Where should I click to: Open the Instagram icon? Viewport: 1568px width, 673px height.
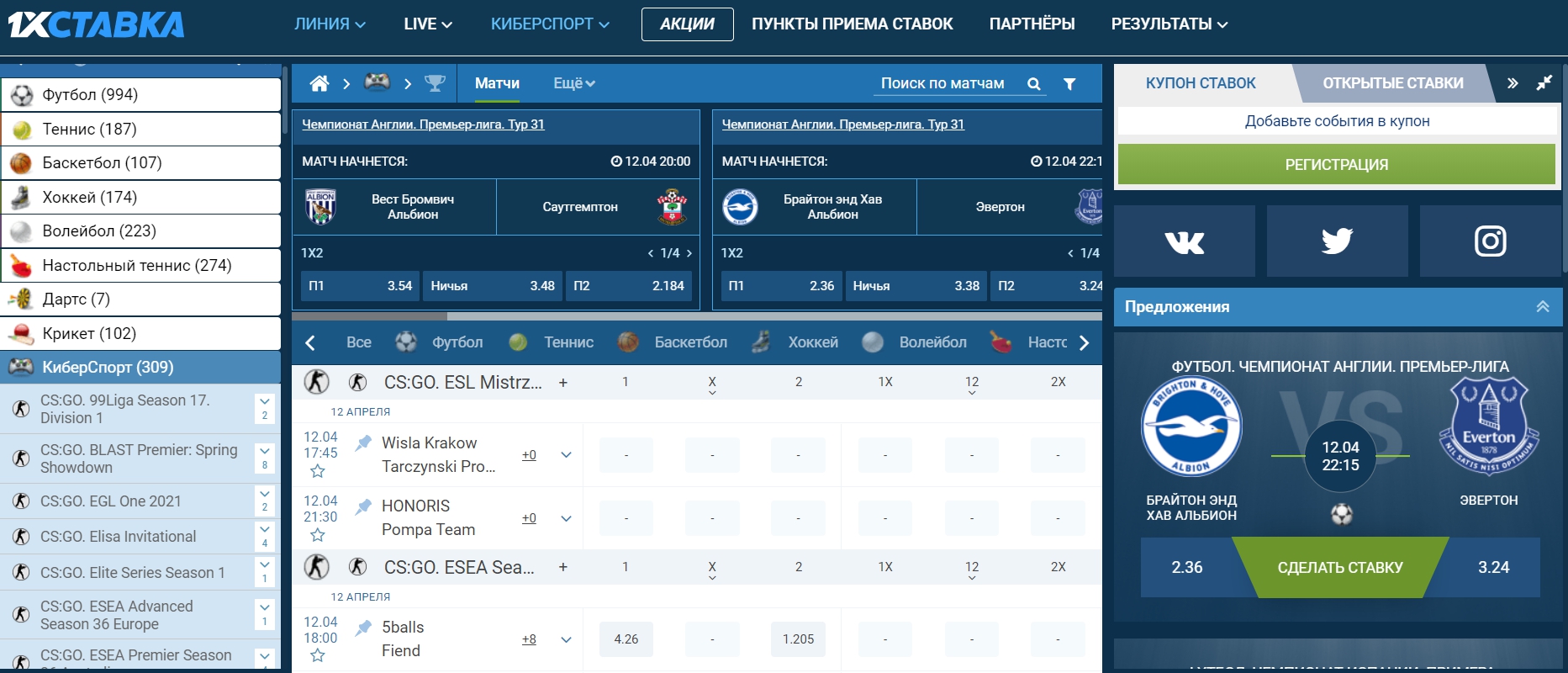(x=1490, y=241)
